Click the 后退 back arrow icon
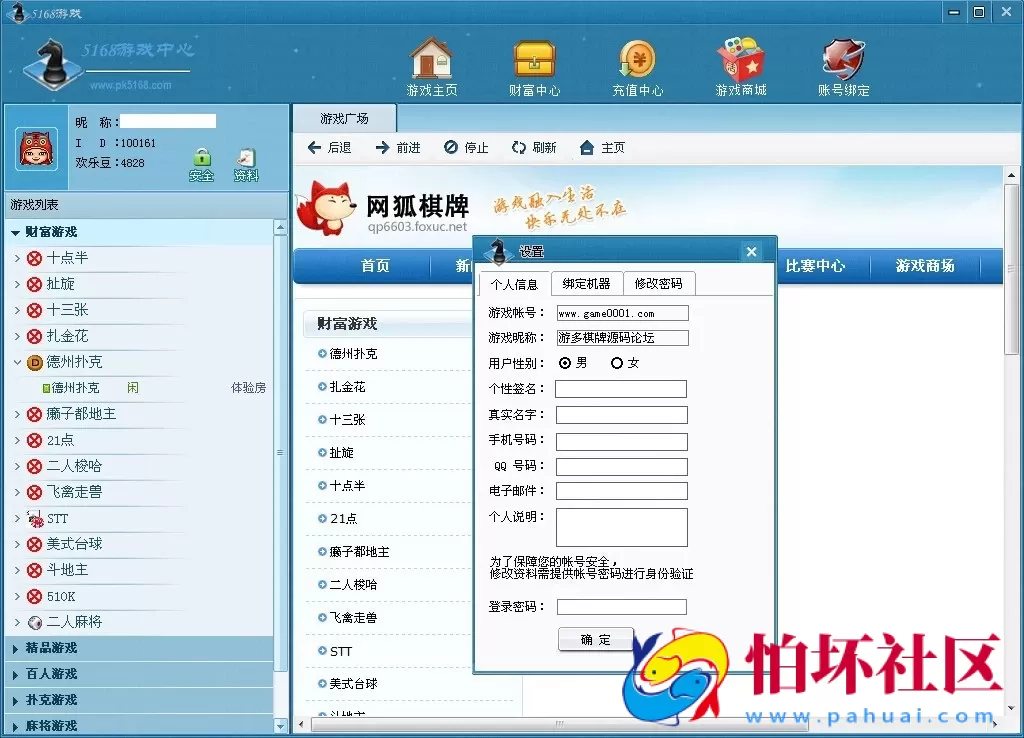This screenshot has width=1024, height=738. (x=315, y=147)
